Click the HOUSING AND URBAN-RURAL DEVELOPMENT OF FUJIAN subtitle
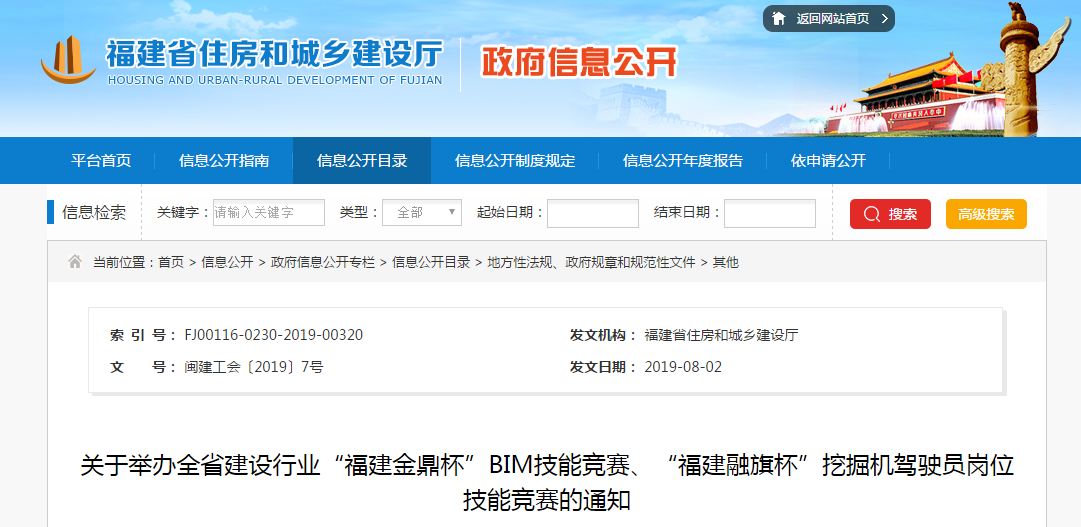The width and height of the screenshot is (1081, 527). click(x=275, y=80)
